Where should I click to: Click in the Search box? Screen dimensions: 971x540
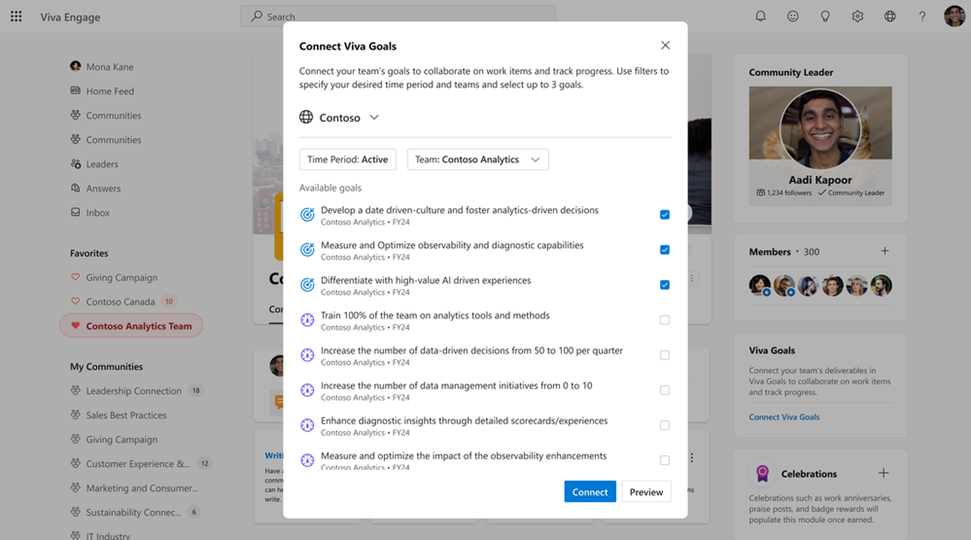pos(400,17)
